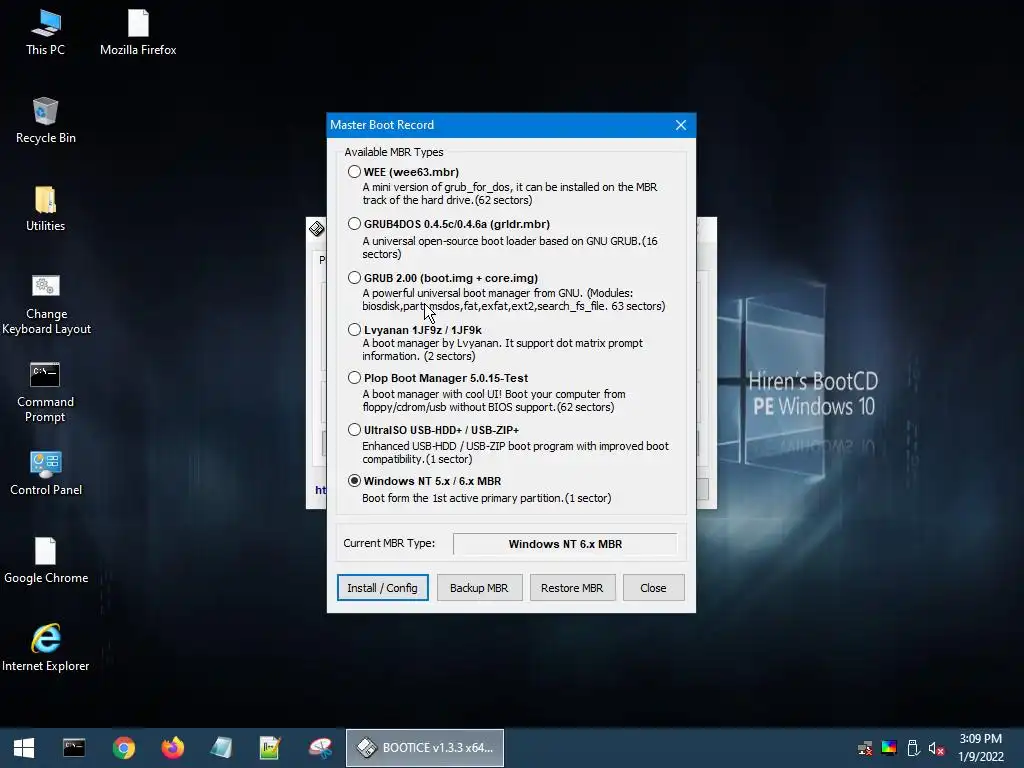The height and width of the screenshot is (768, 1024).
Task: Click the Close button in MBR dialog
Action: (653, 588)
